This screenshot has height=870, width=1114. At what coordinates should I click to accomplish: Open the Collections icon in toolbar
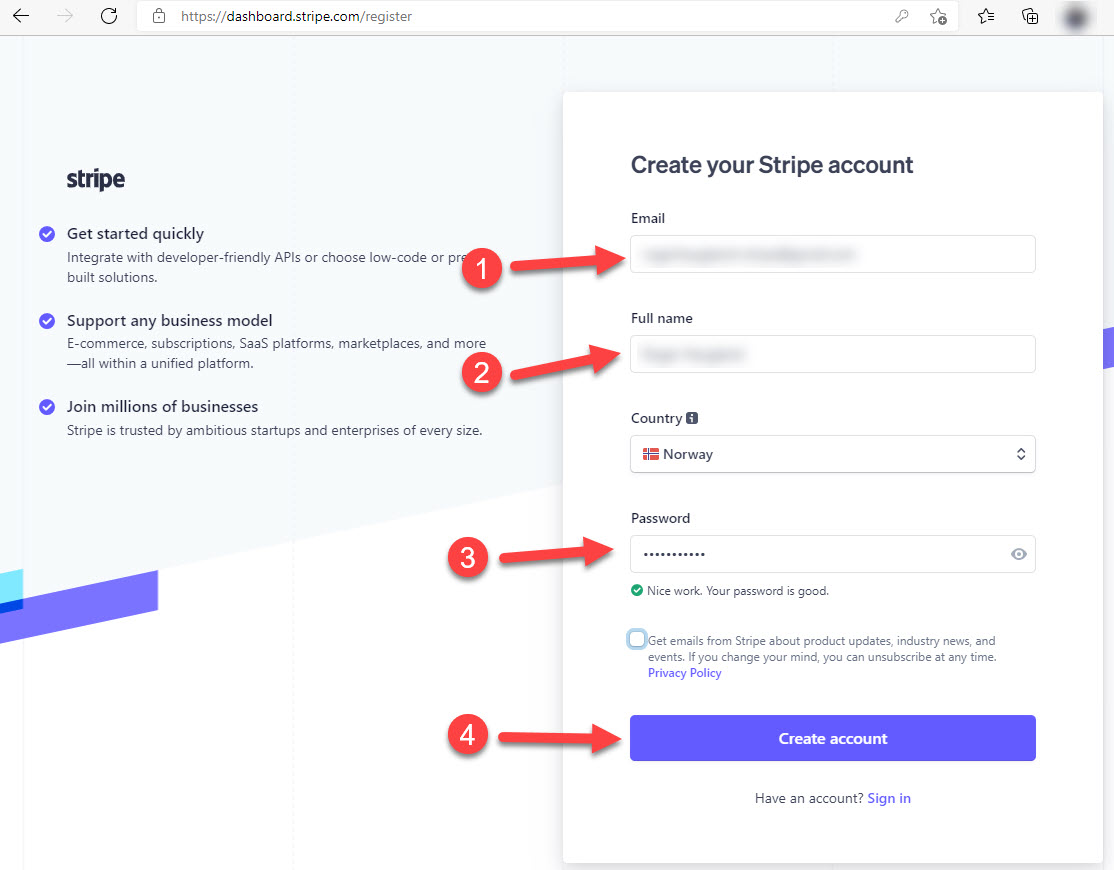1030,16
